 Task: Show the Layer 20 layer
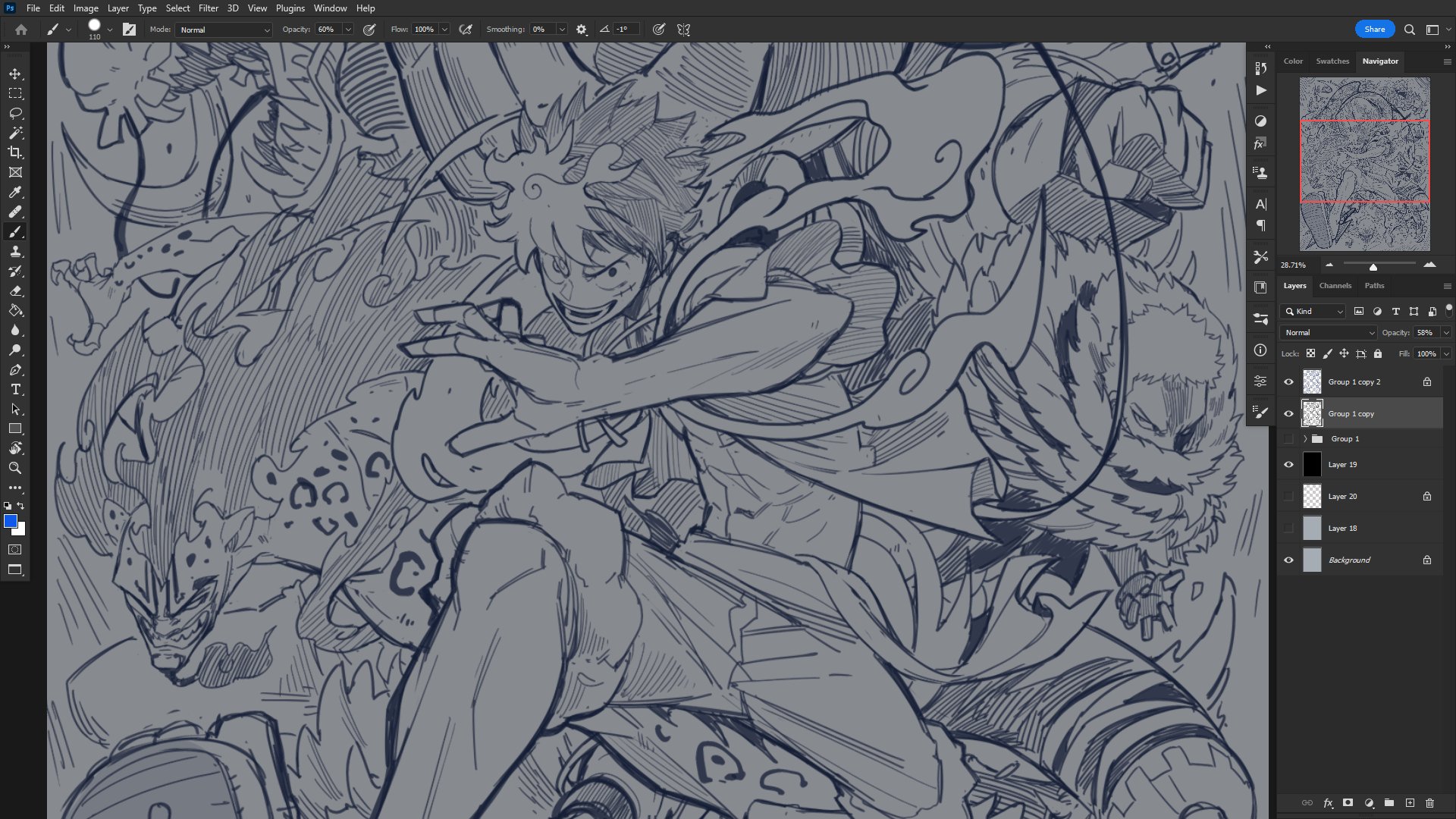tap(1288, 497)
